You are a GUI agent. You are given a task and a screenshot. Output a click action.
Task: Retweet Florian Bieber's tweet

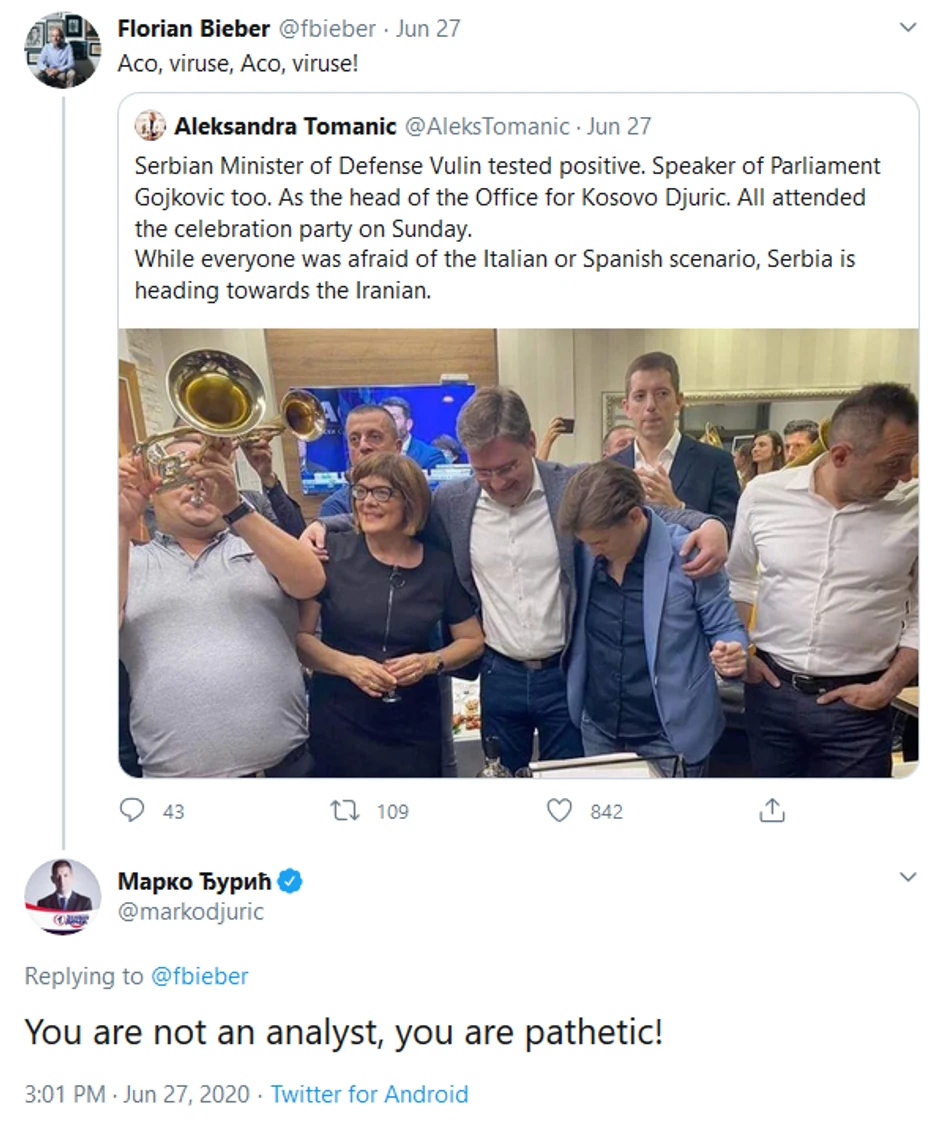pos(344,810)
